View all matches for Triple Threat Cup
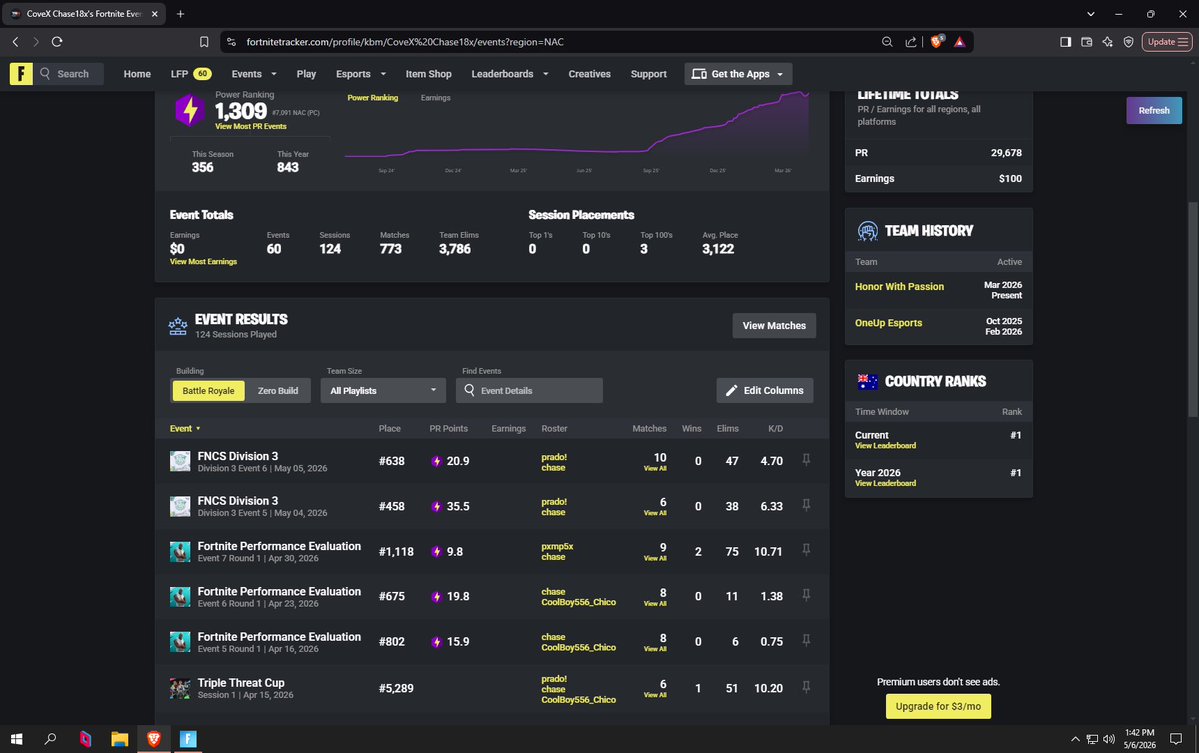Screen dimensions: 1199x753 click(x=655, y=695)
